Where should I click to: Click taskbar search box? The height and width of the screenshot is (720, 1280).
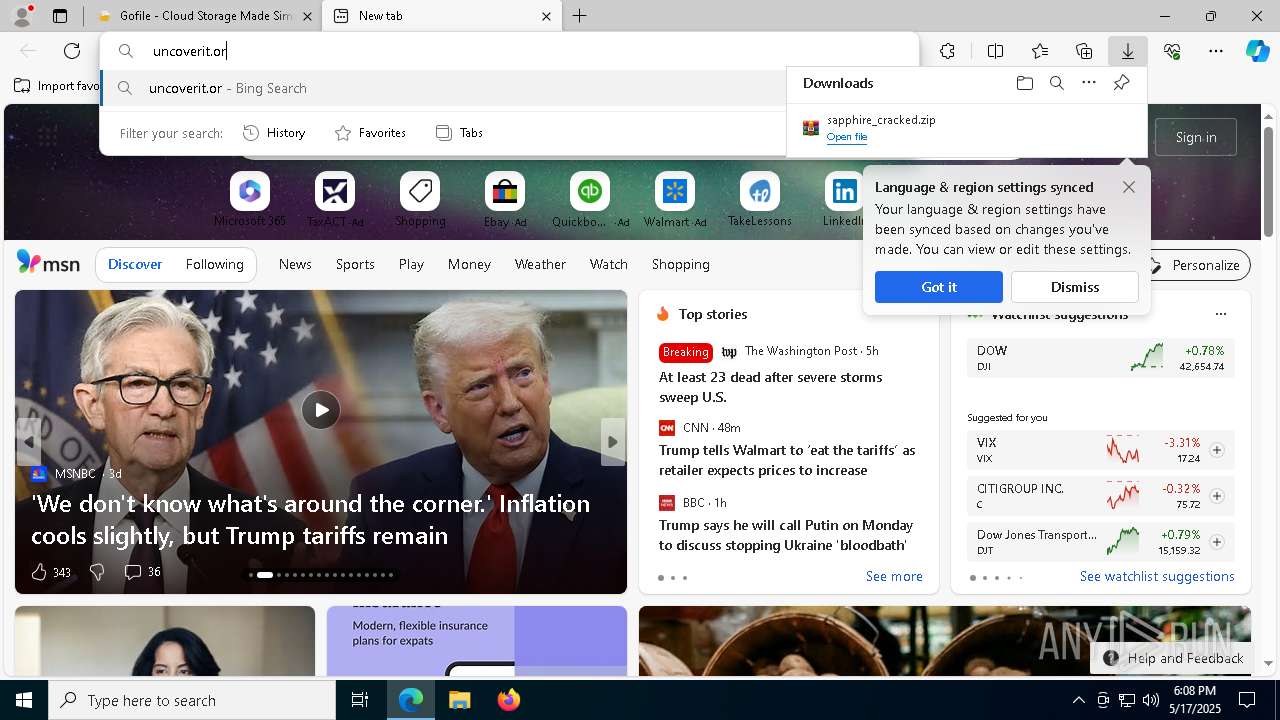tap(192, 700)
